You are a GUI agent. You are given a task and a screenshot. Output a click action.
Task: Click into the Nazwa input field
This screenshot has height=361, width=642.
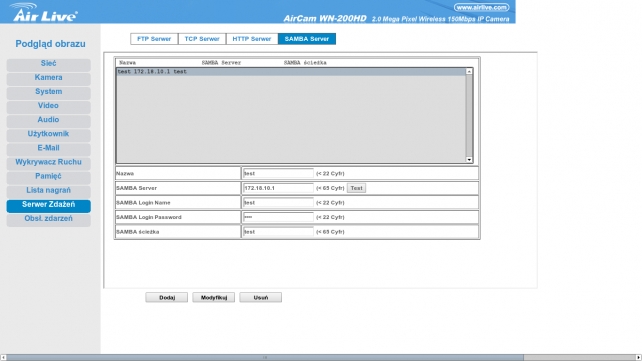(x=278, y=174)
